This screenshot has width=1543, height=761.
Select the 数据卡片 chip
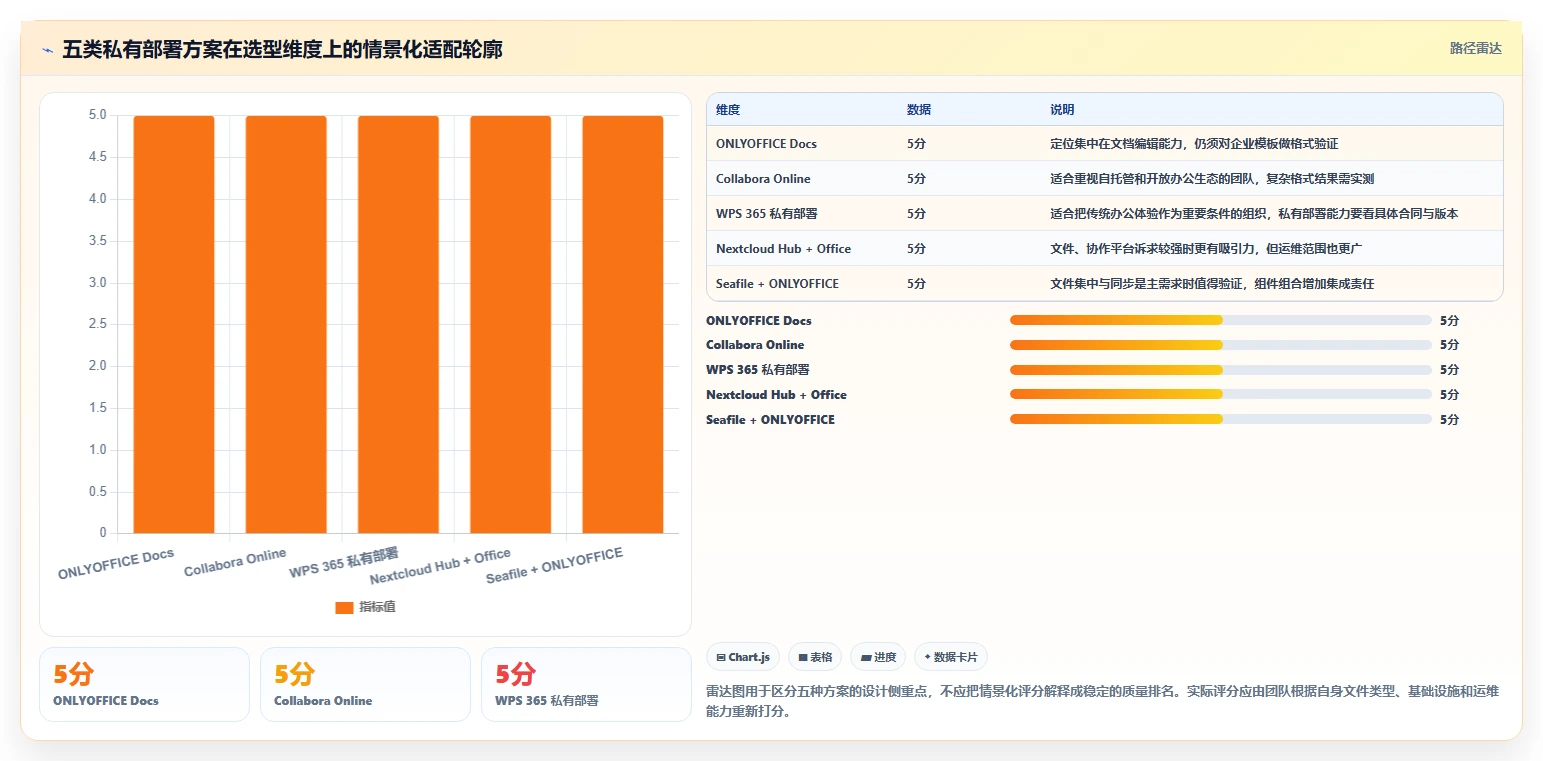(x=951, y=657)
